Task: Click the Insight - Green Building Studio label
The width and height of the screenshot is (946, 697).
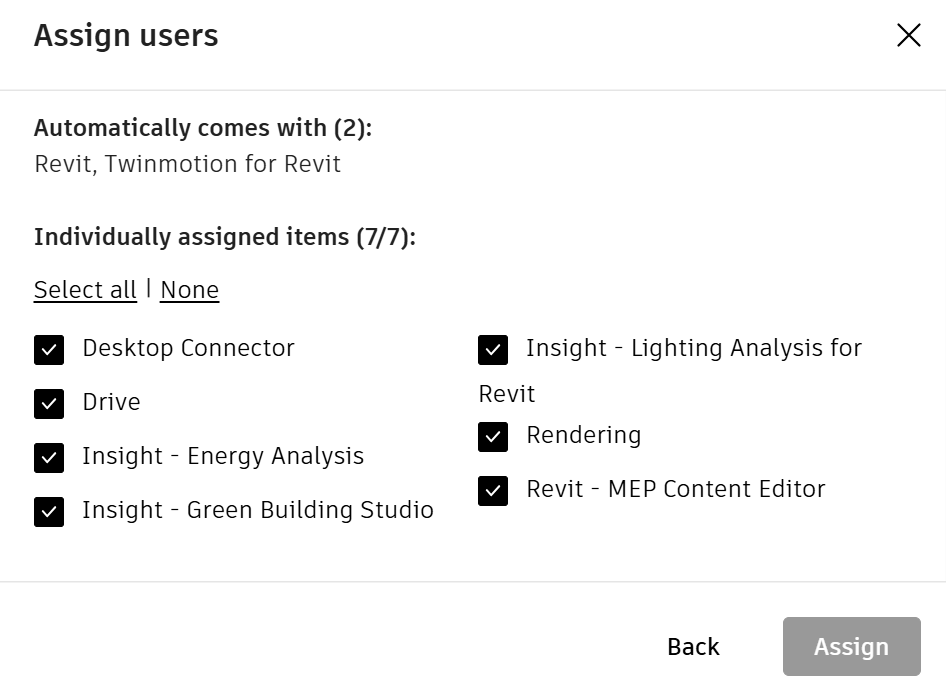Action: (258, 511)
